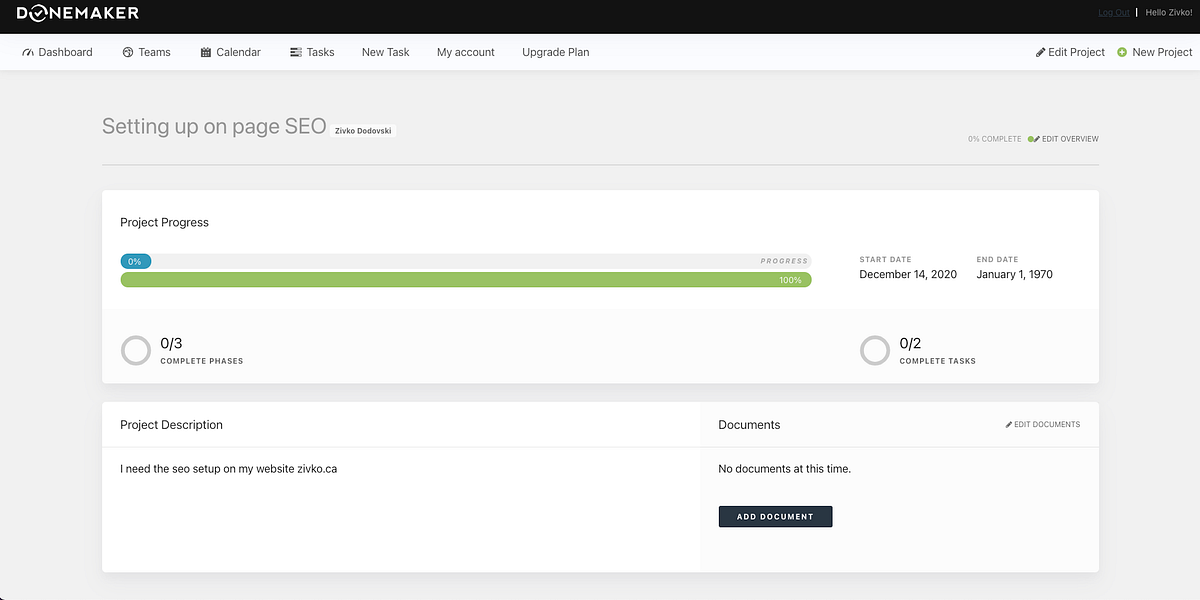Click the green plus icon for New Project
The height and width of the screenshot is (600, 1200).
(1122, 52)
